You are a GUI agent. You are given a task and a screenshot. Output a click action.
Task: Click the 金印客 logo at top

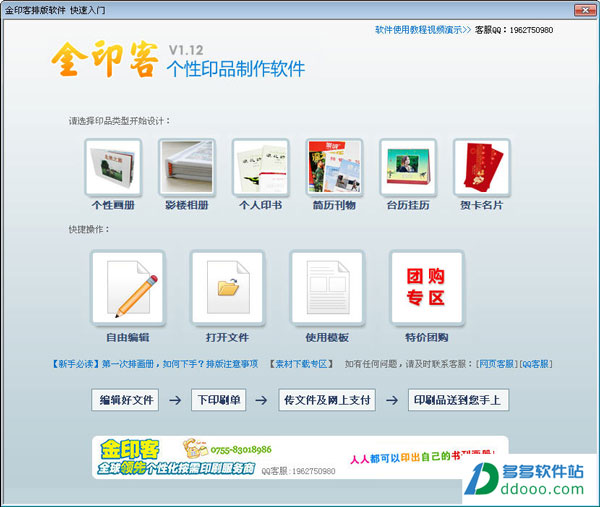click(x=104, y=59)
